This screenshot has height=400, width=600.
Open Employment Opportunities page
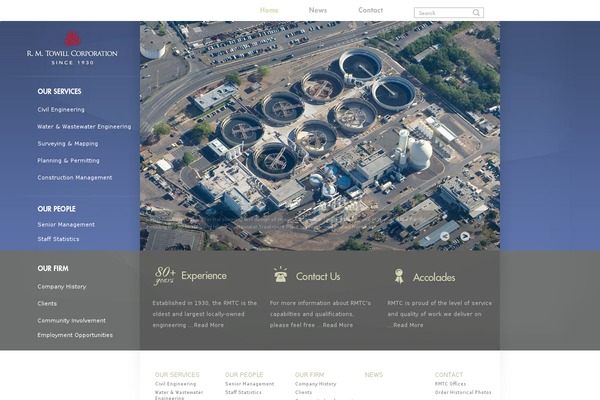tap(75, 335)
